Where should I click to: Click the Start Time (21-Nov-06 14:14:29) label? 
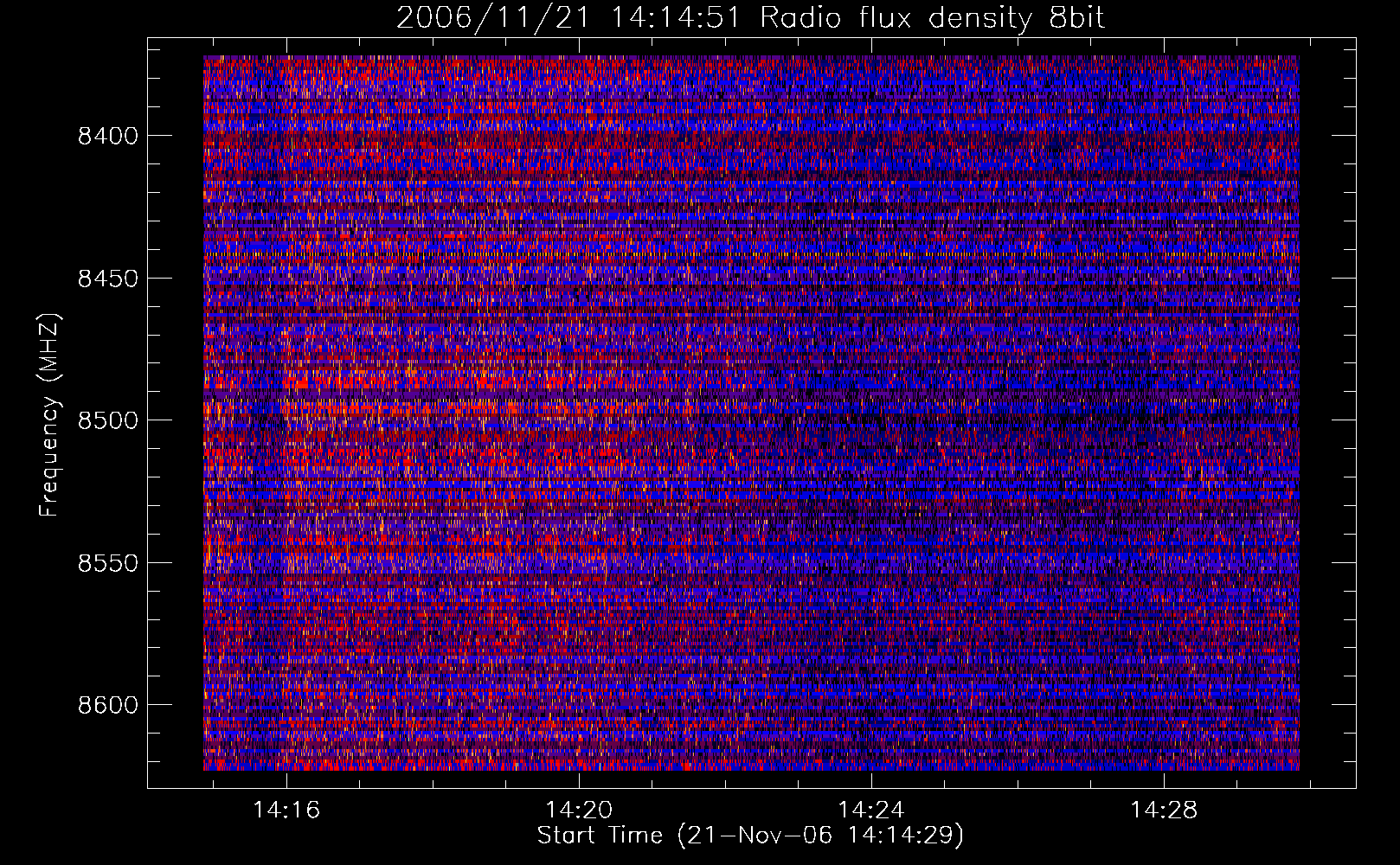tap(750, 836)
